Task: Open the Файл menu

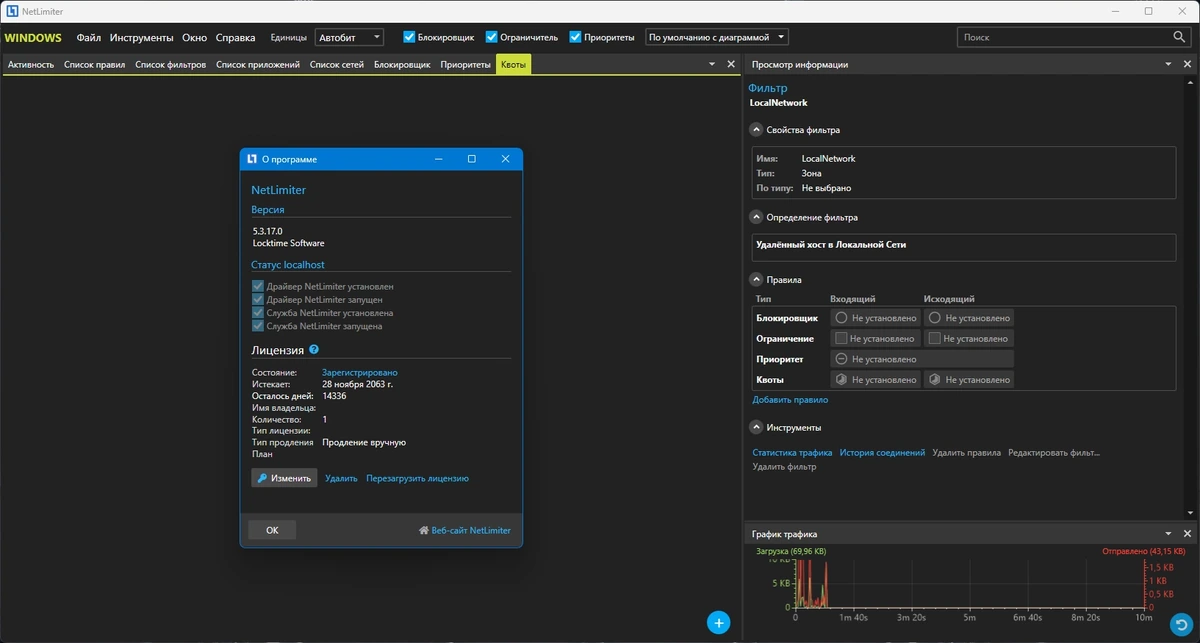Action: [x=89, y=37]
